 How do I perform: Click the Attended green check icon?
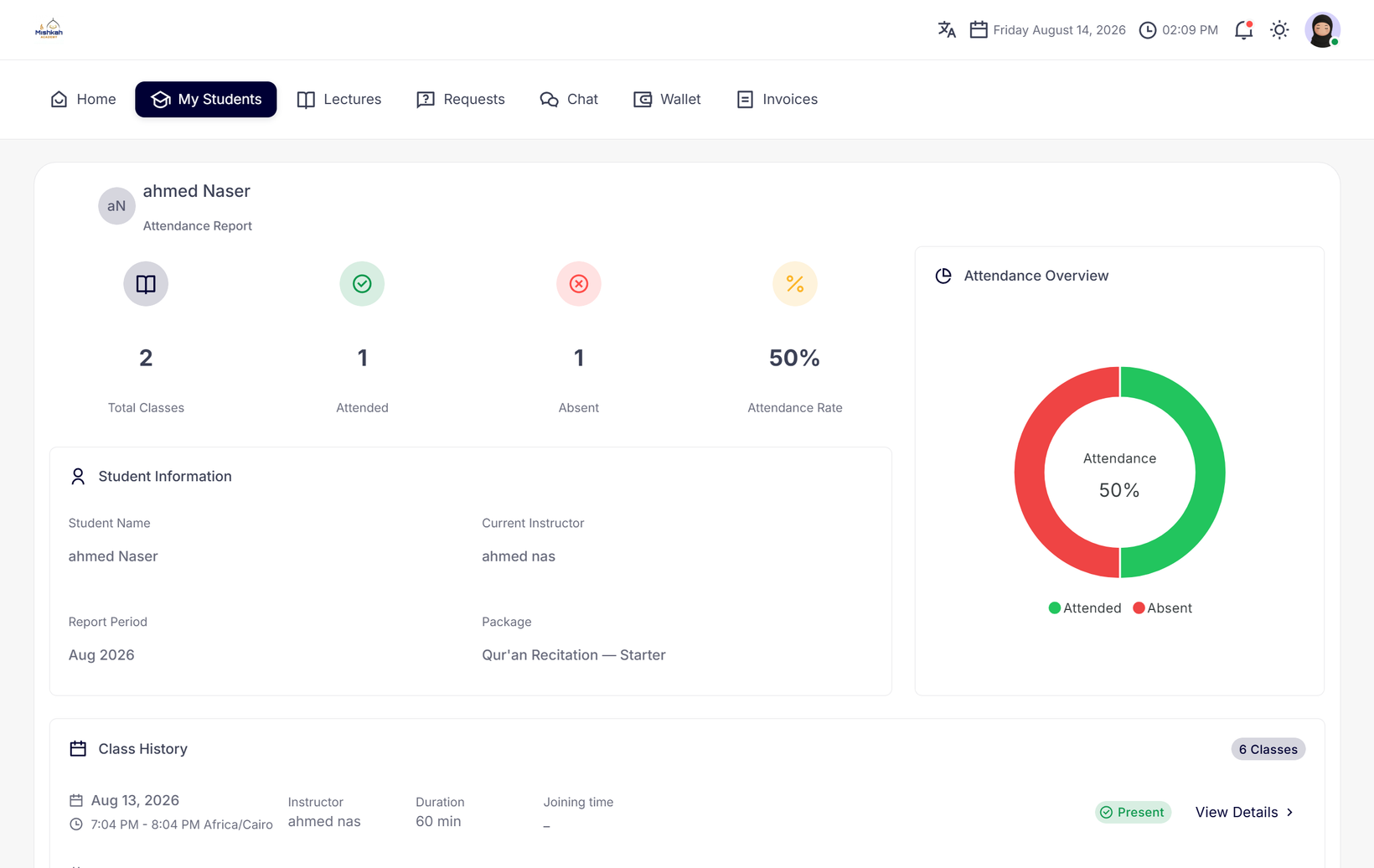(362, 284)
